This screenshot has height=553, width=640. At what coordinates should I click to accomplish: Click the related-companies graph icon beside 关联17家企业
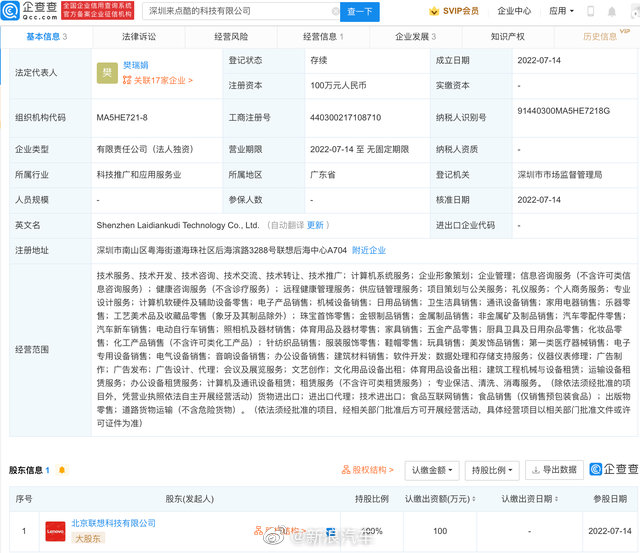coord(127,80)
